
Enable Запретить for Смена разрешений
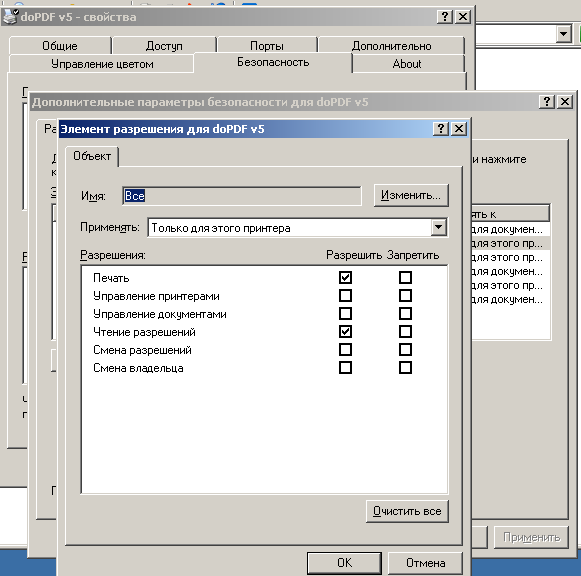coord(405,350)
